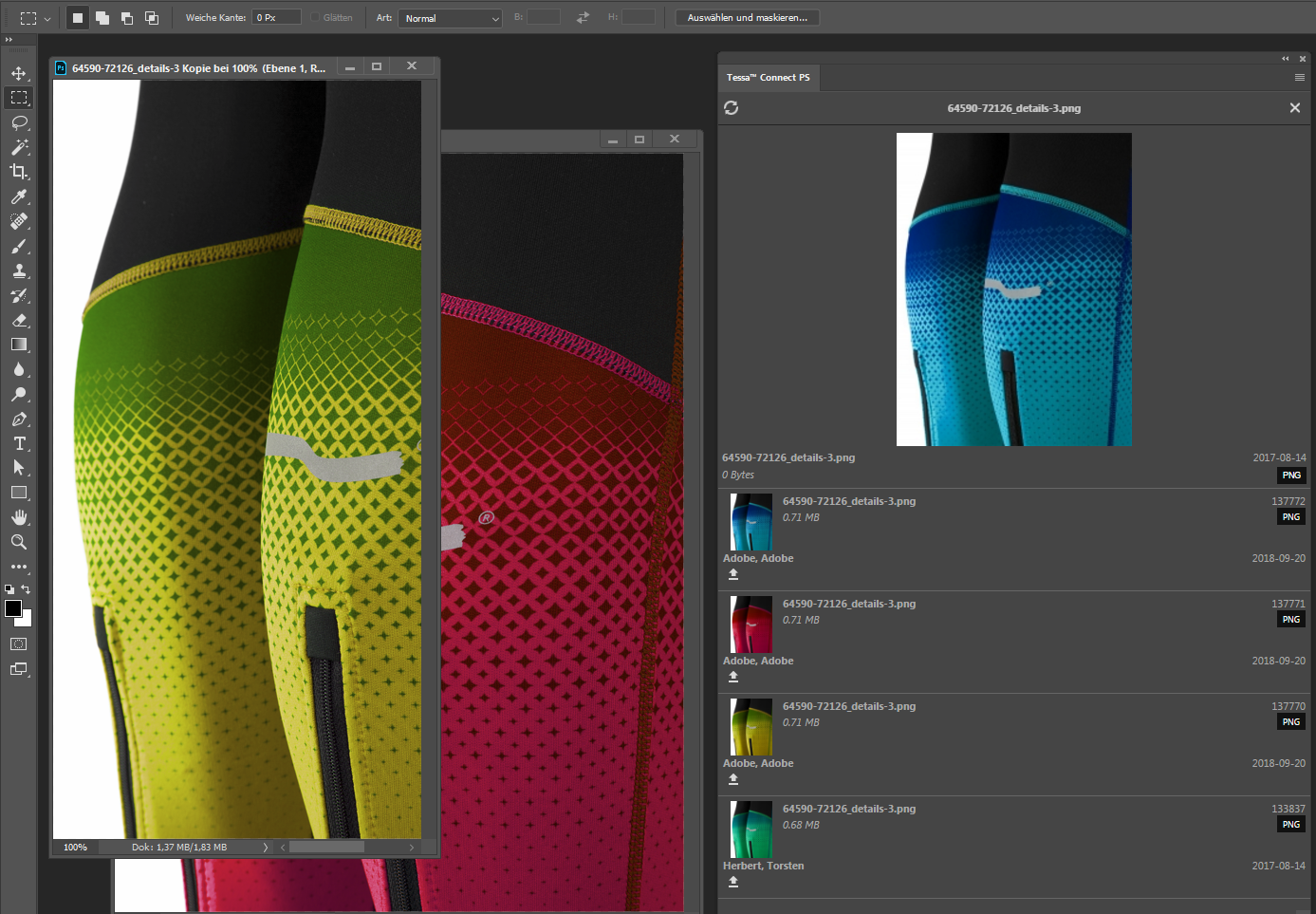
Task: Select the Move tool
Action: point(19,73)
